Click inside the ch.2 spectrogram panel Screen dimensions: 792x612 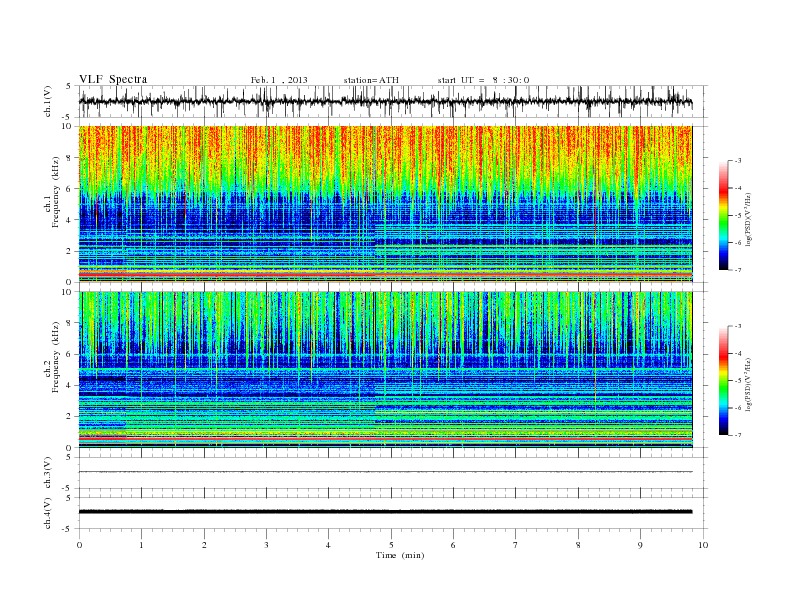385,370
